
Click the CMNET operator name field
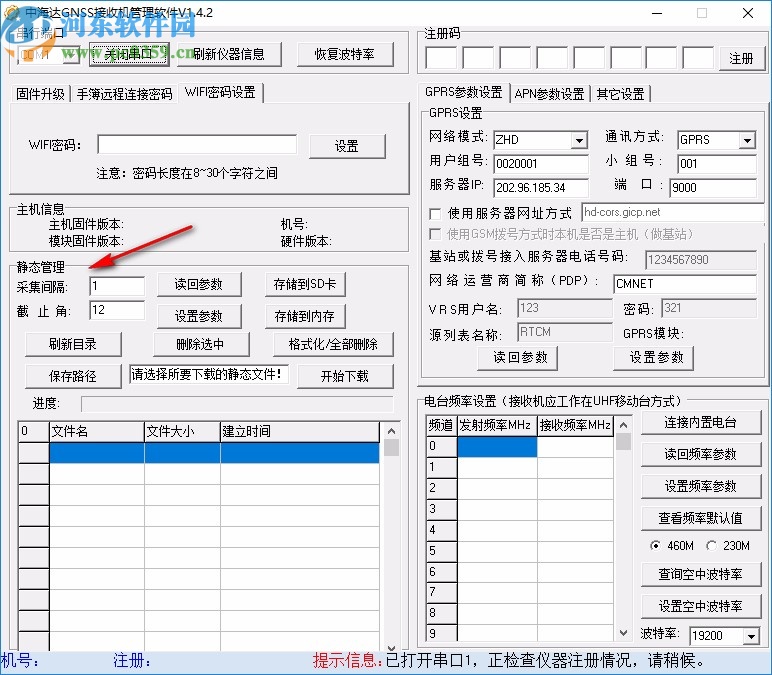tap(685, 284)
